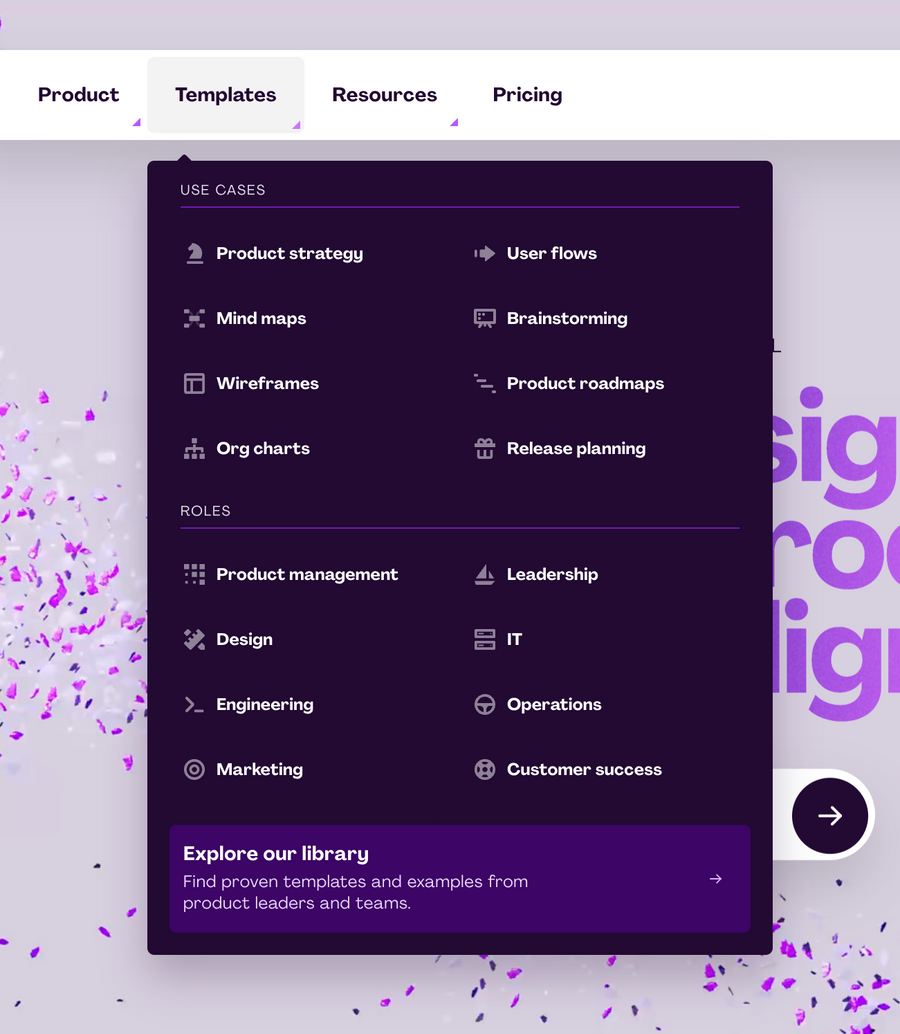The width and height of the screenshot is (900, 1034).
Task: Select the Product strategy icon
Action: pos(193,253)
